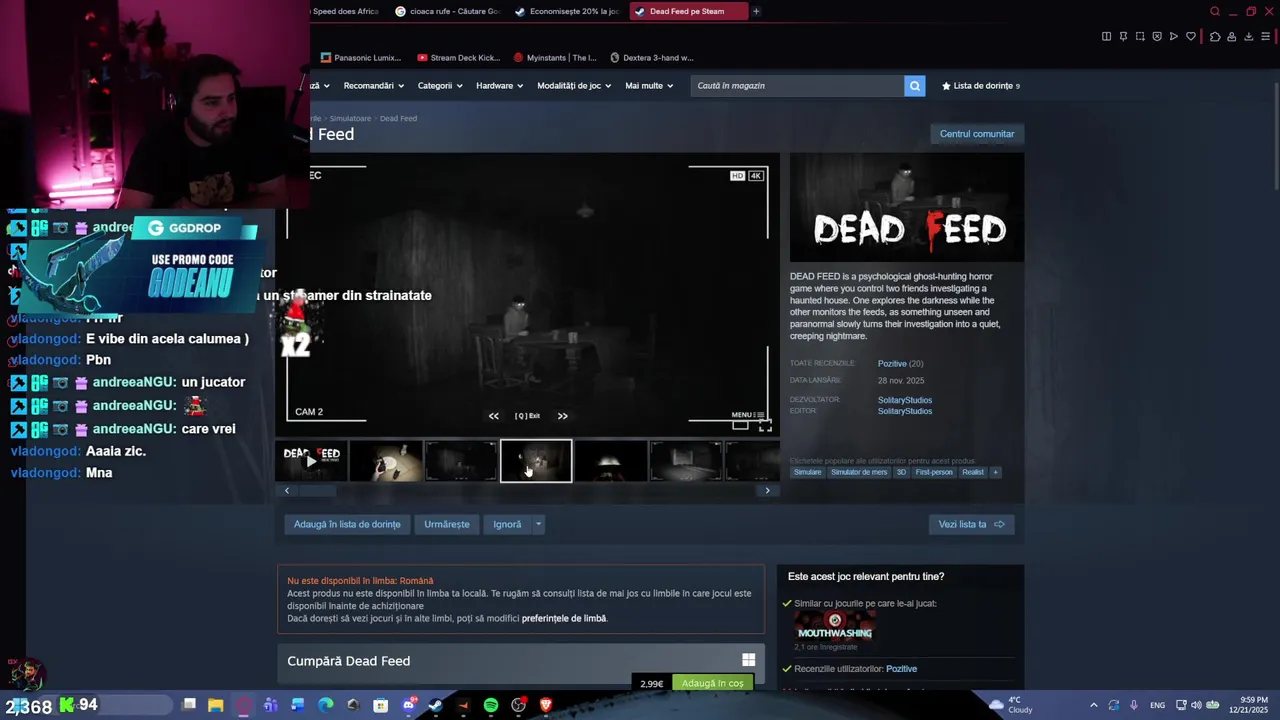
Task: Open the pinboards pin icon in toolbar
Action: click(x=1123, y=37)
